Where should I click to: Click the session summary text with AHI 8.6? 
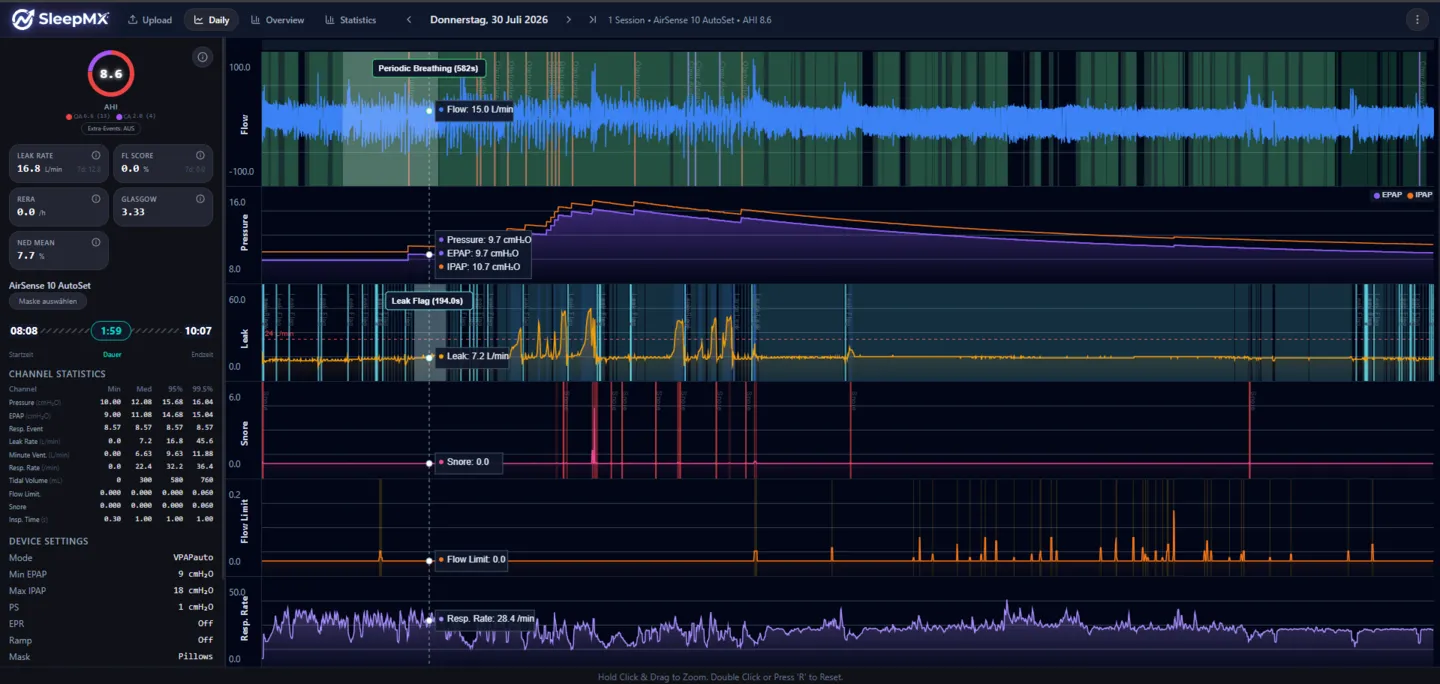[689, 20]
